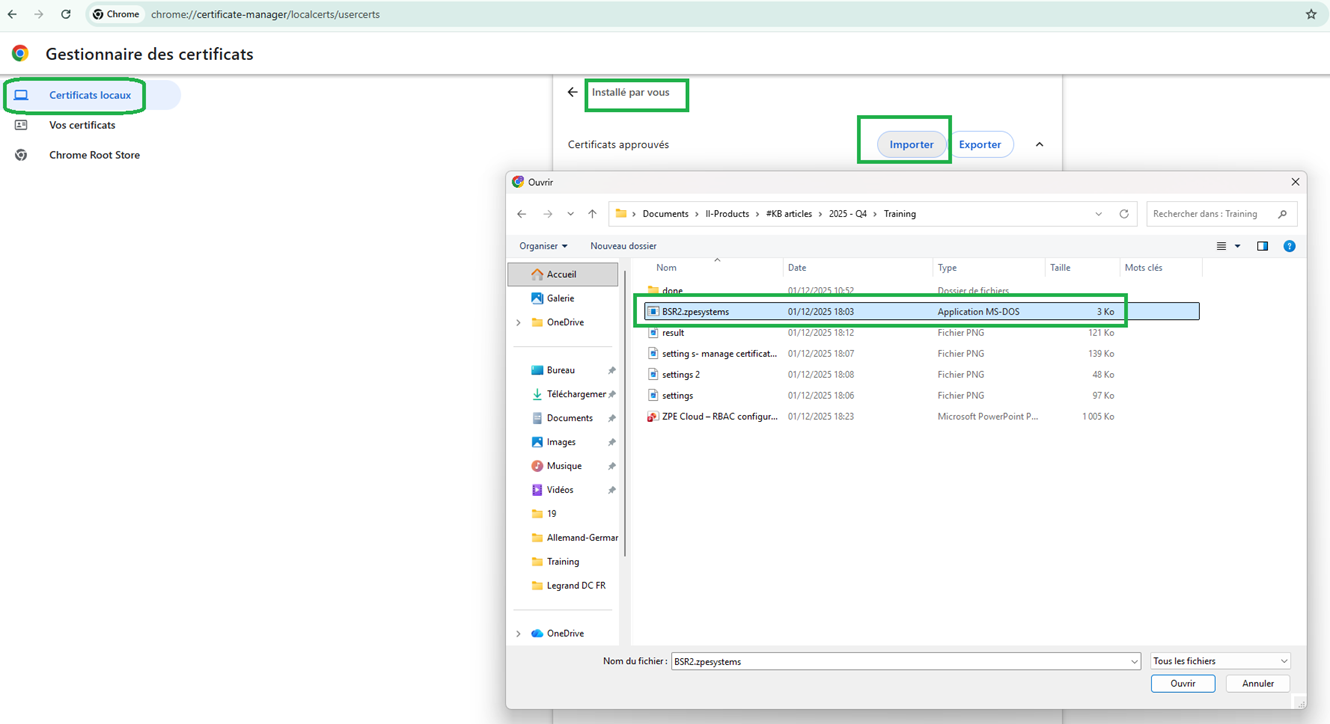The width and height of the screenshot is (1330, 724).
Task: Reload the Chrome page
Action: (66, 14)
